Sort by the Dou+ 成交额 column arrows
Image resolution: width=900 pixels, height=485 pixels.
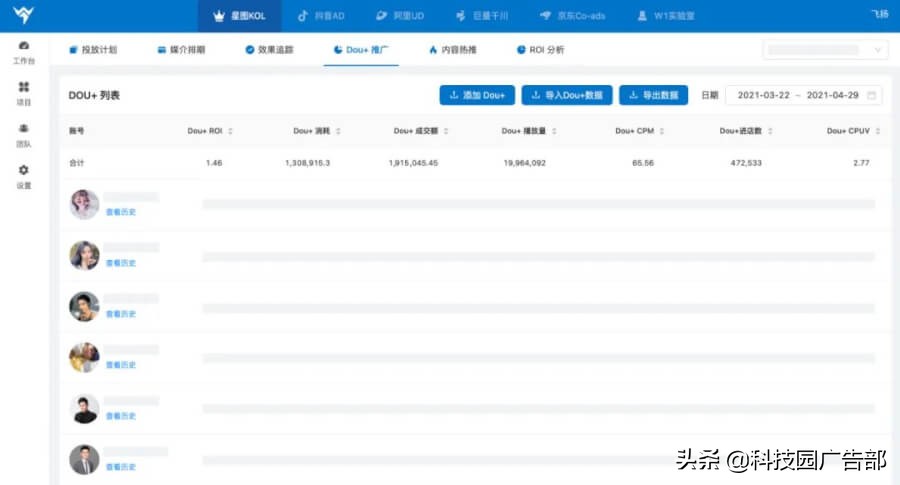pos(446,131)
